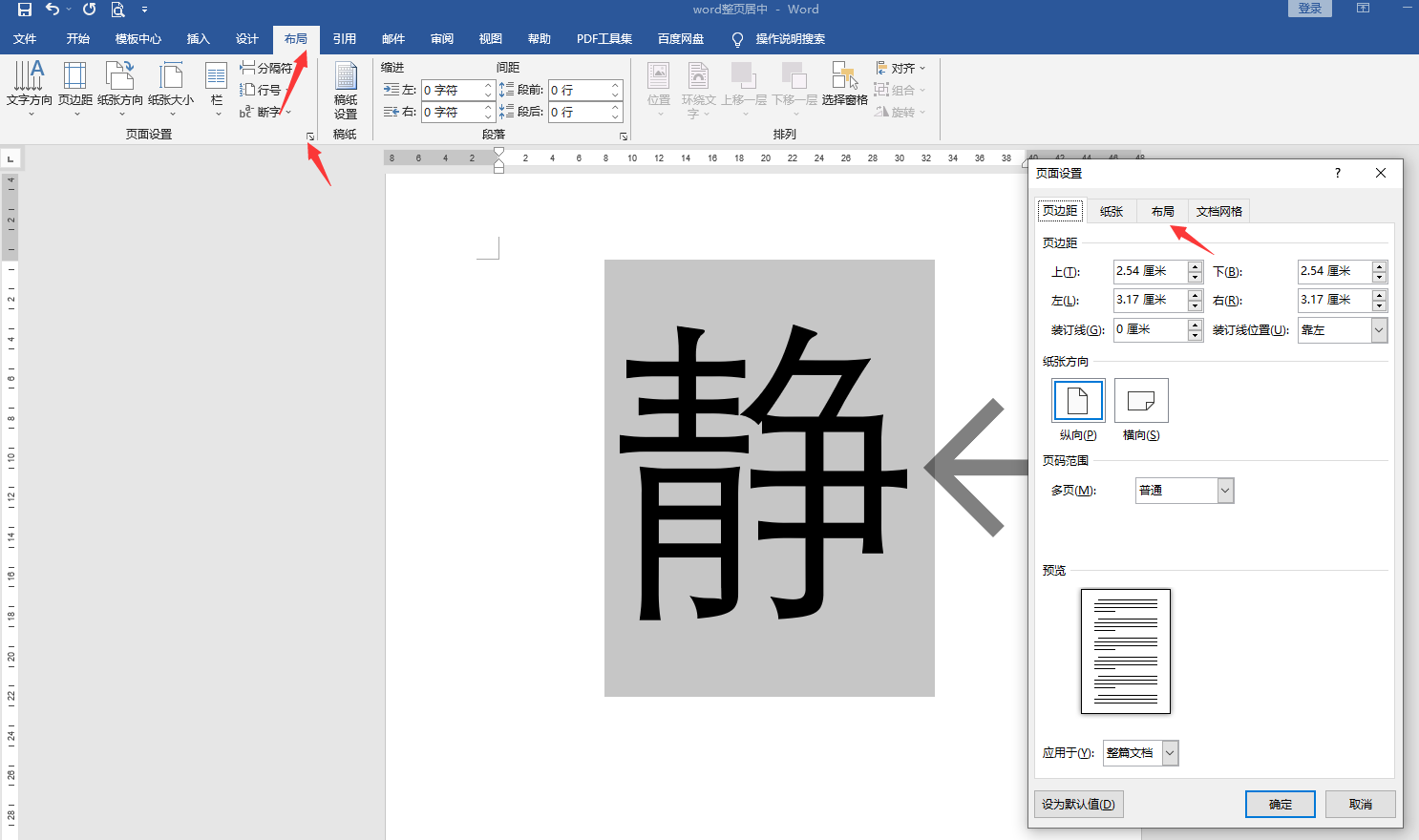Viewport: 1419px width, 840px height.
Task: Click the 设为默认值 set-as-default button
Action: (1077, 804)
